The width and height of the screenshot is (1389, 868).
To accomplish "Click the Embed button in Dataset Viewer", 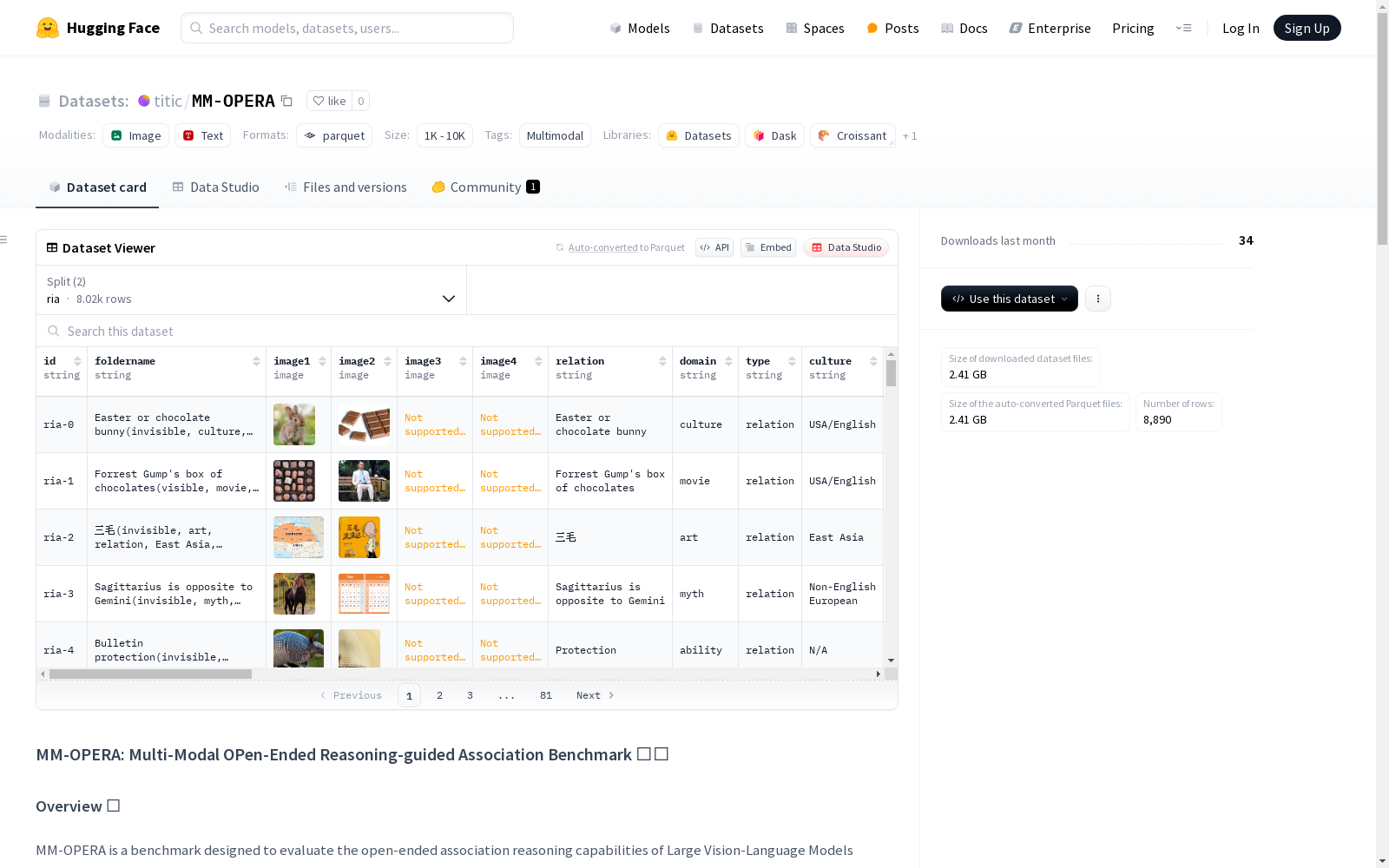I will tap(768, 247).
